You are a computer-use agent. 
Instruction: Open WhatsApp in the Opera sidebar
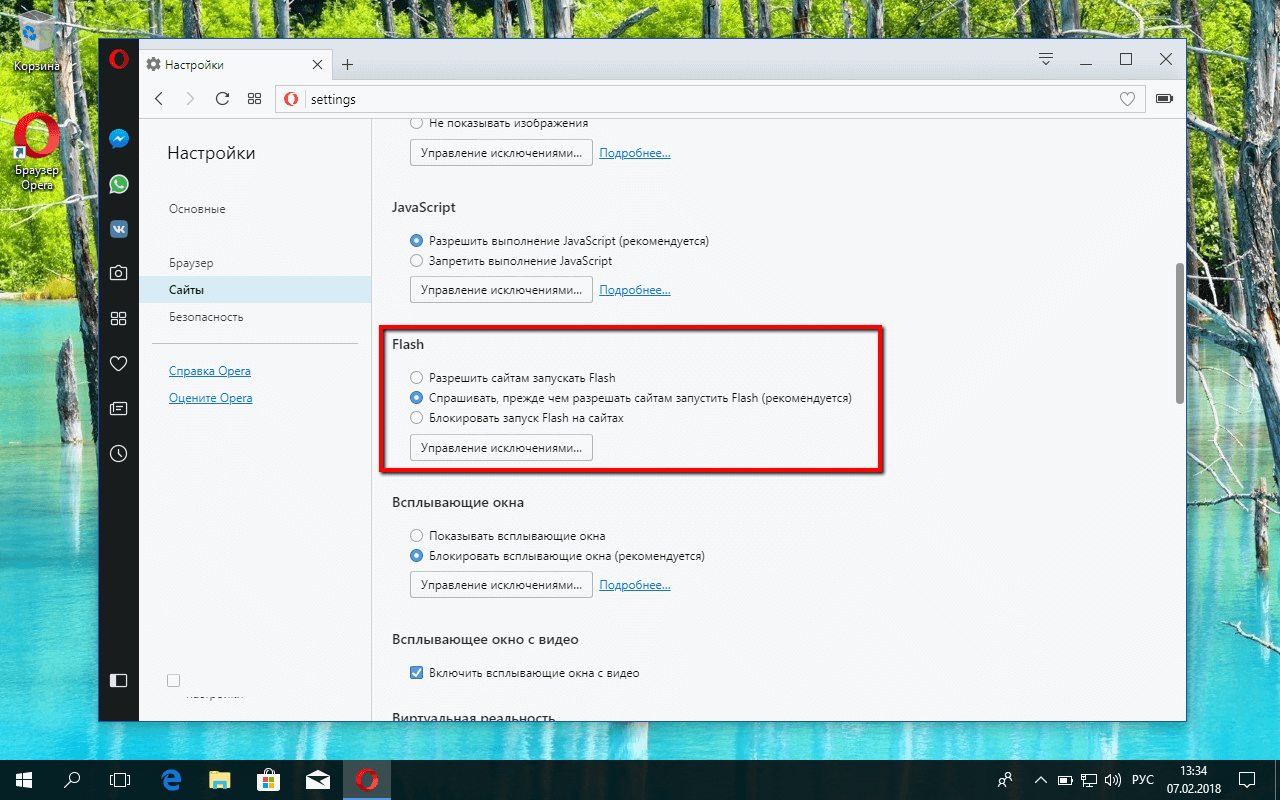[x=119, y=184]
